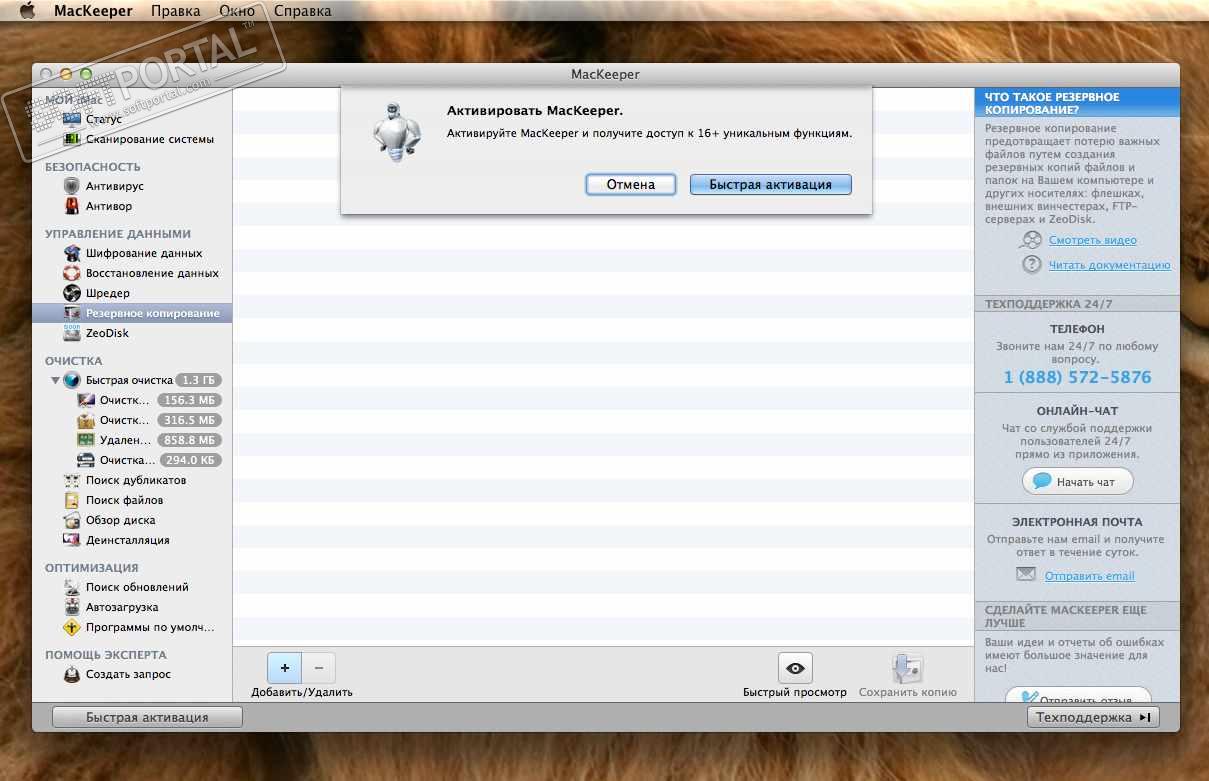Open Создать запрос expert icon
Viewport: 1209px width, 781px height.
click(72, 674)
